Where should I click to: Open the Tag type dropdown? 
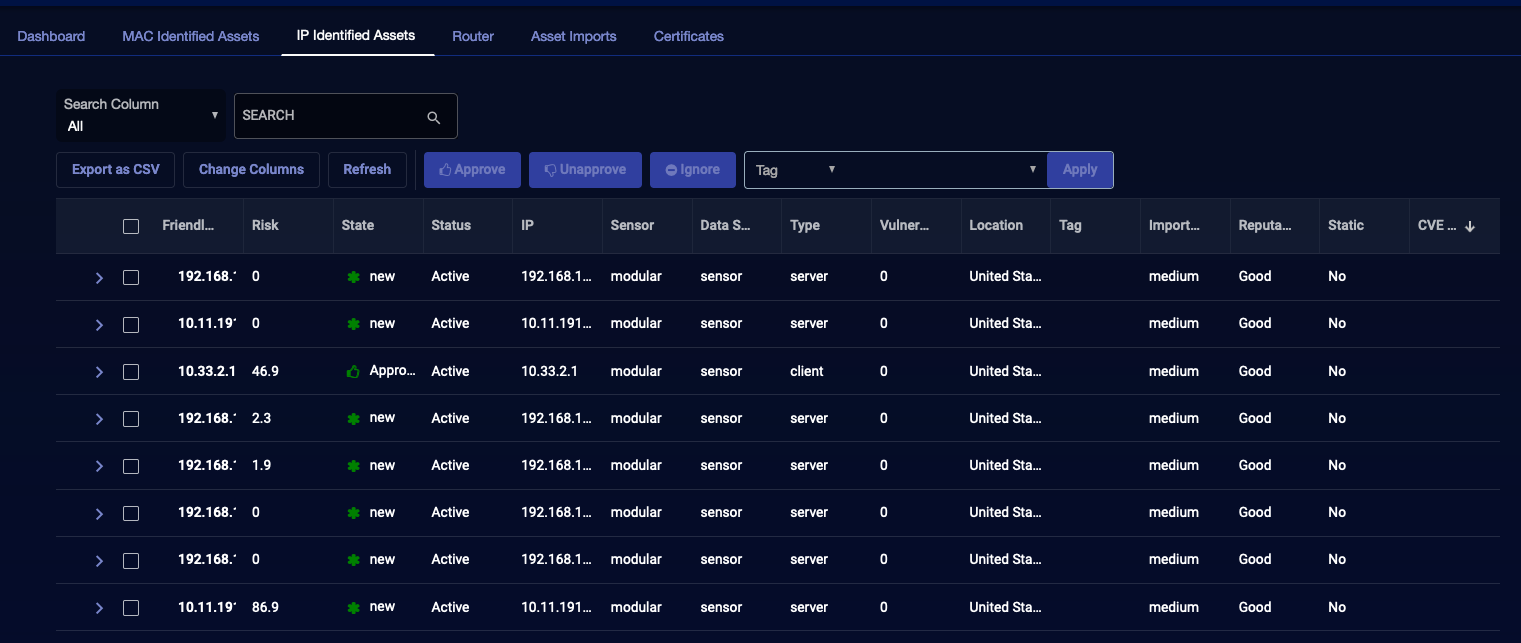point(795,170)
